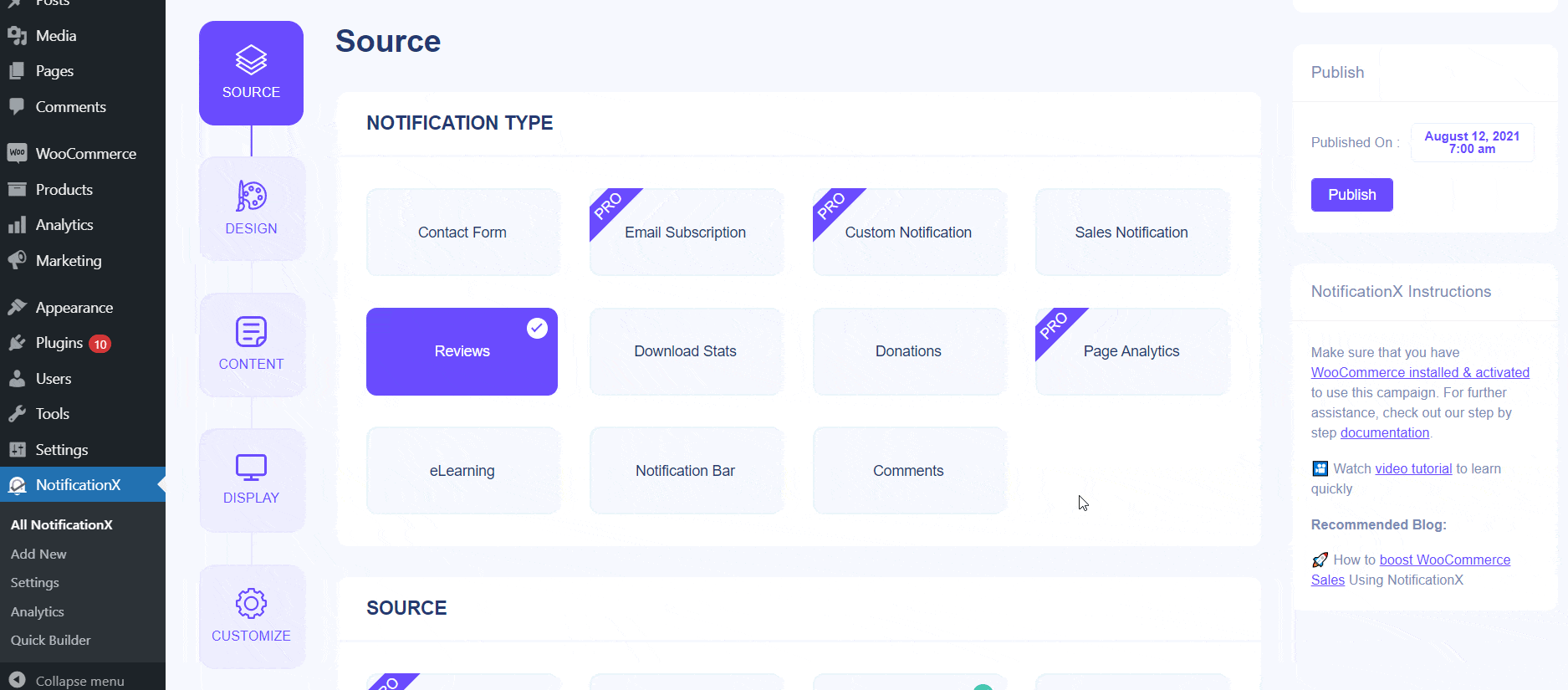Open the video tutorial link
The image size is (1568, 690).
pyautogui.click(x=1413, y=468)
